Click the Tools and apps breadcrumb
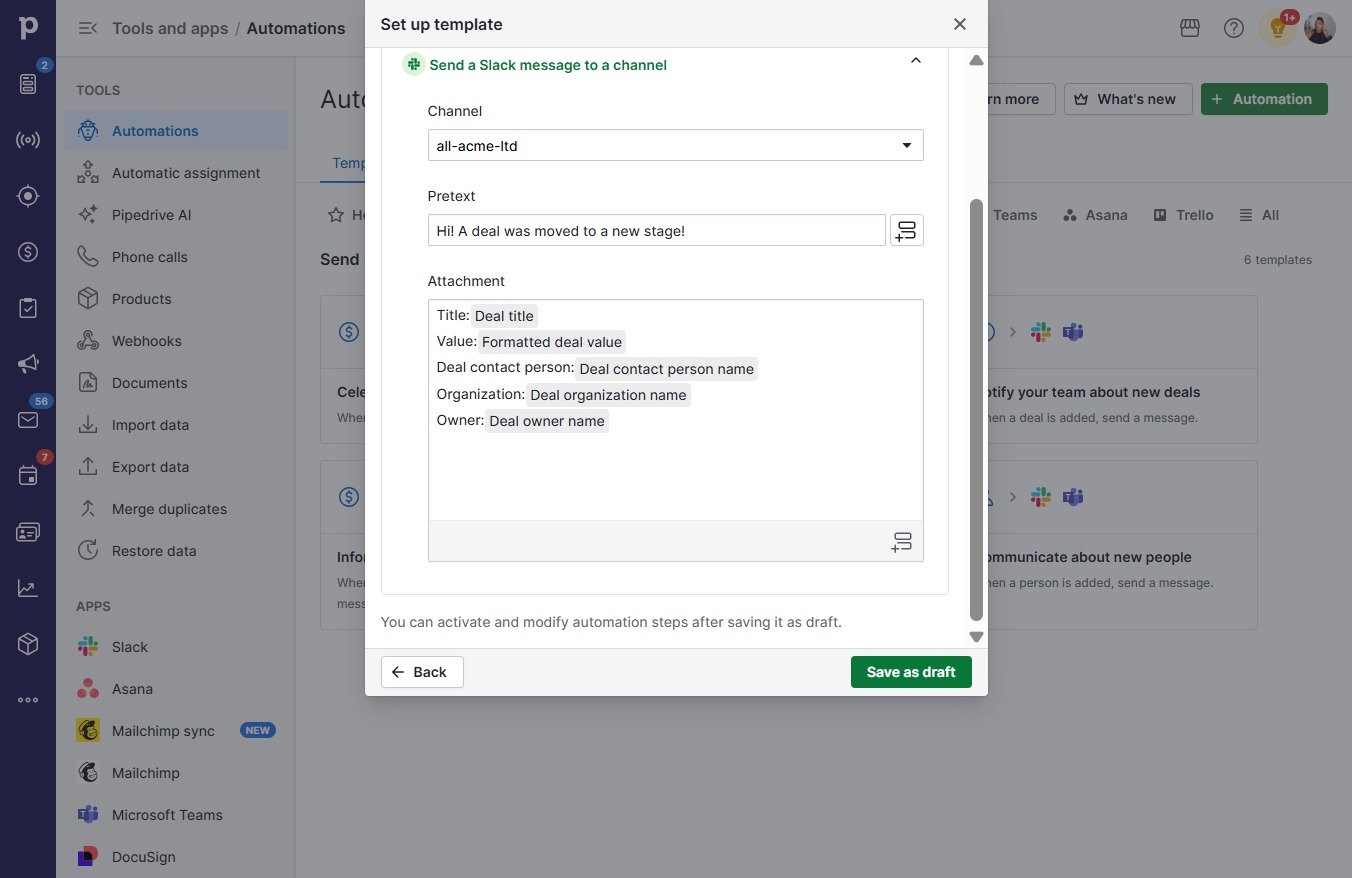 170,28
